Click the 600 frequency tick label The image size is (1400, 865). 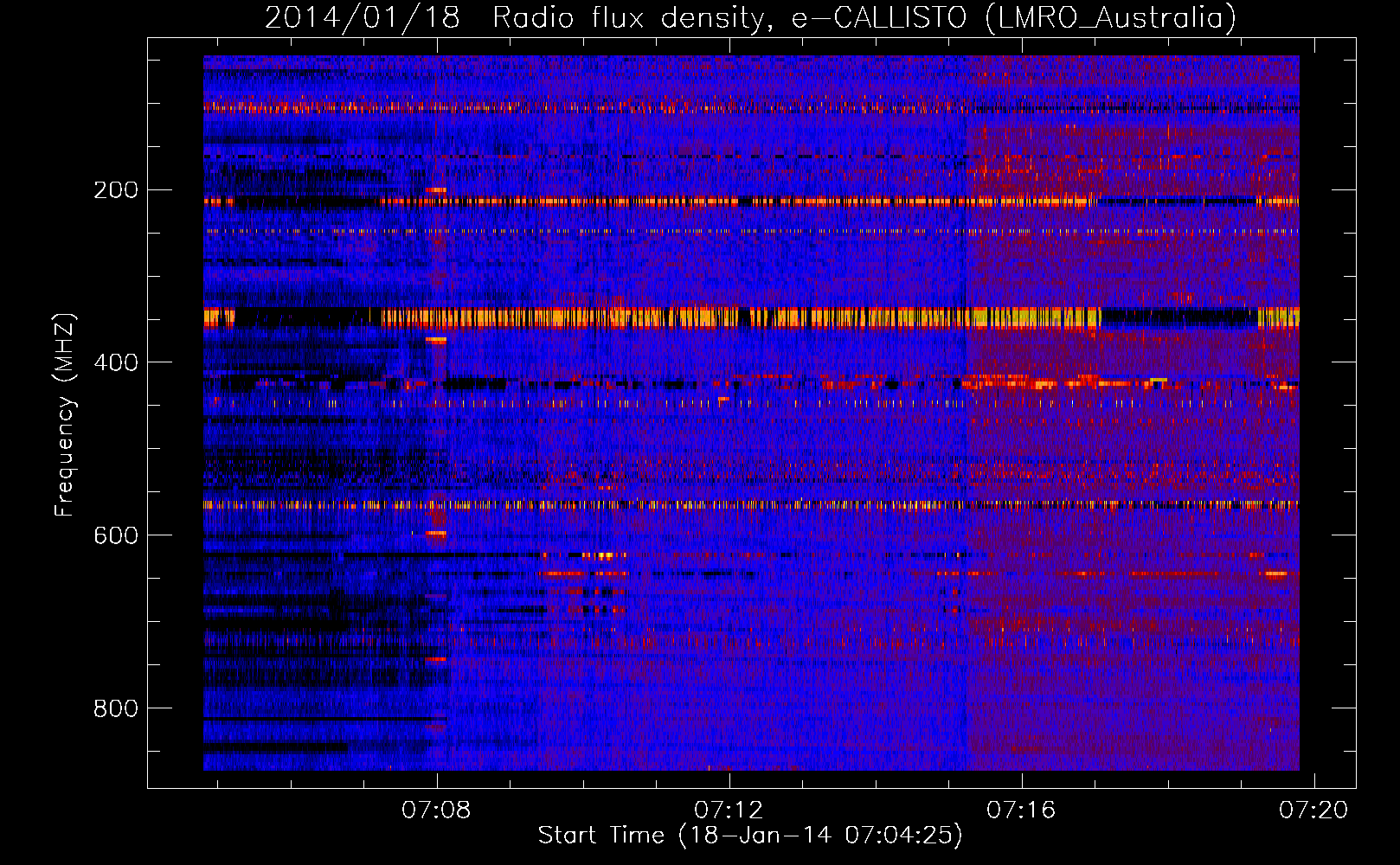116,535
